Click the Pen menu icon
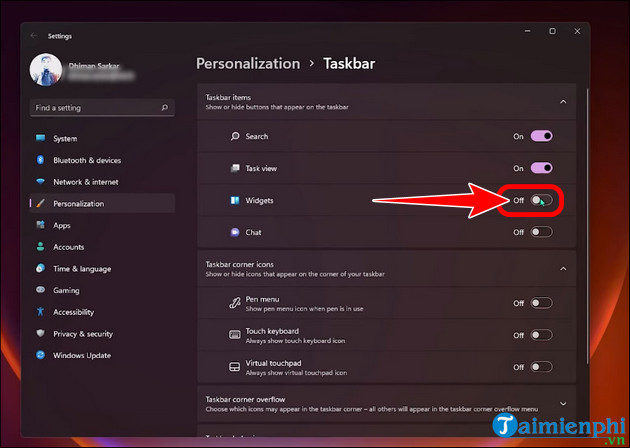This screenshot has height=448, width=630. pos(235,303)
